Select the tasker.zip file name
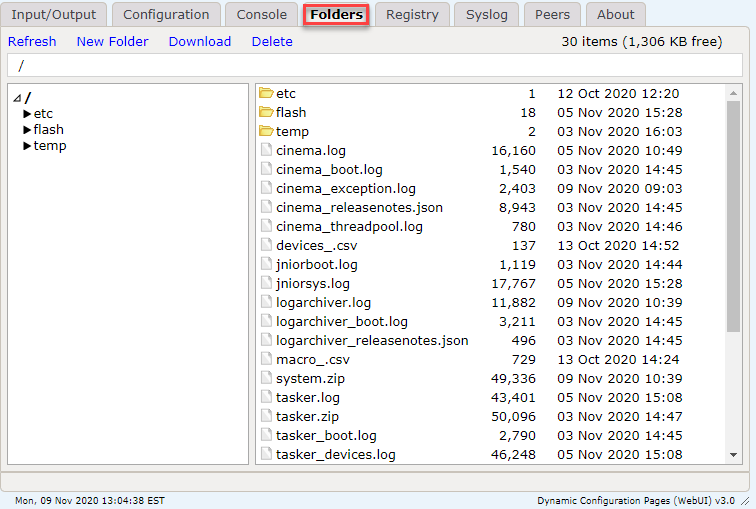The image size is (756, 509). click(x=307, y=416)
